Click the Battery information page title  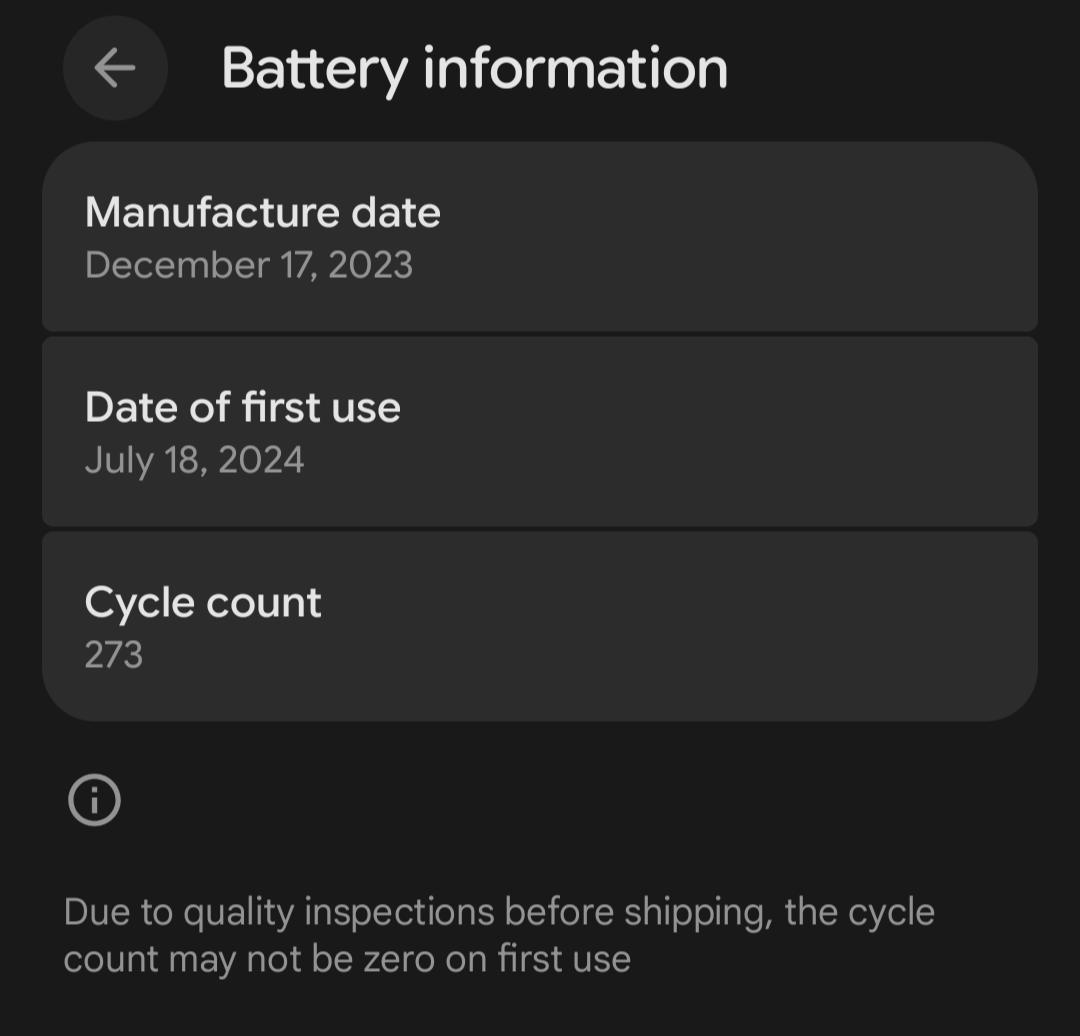click(x=474, y=68)
